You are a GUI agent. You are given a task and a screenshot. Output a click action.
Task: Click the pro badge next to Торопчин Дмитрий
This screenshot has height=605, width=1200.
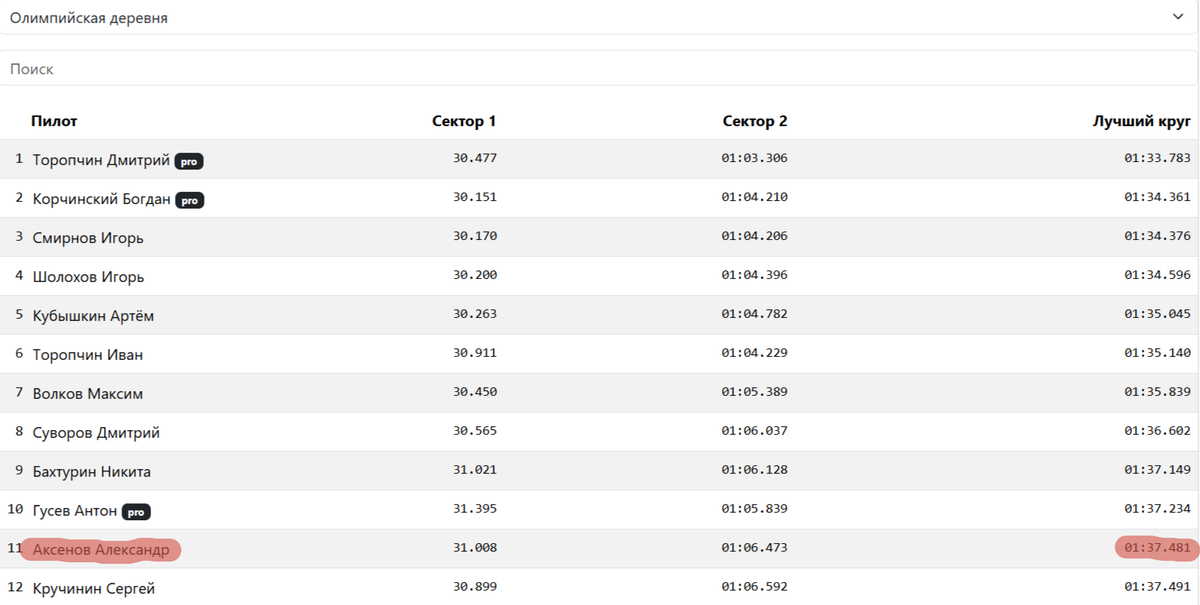pyautogui.click(x=189, y=161)
